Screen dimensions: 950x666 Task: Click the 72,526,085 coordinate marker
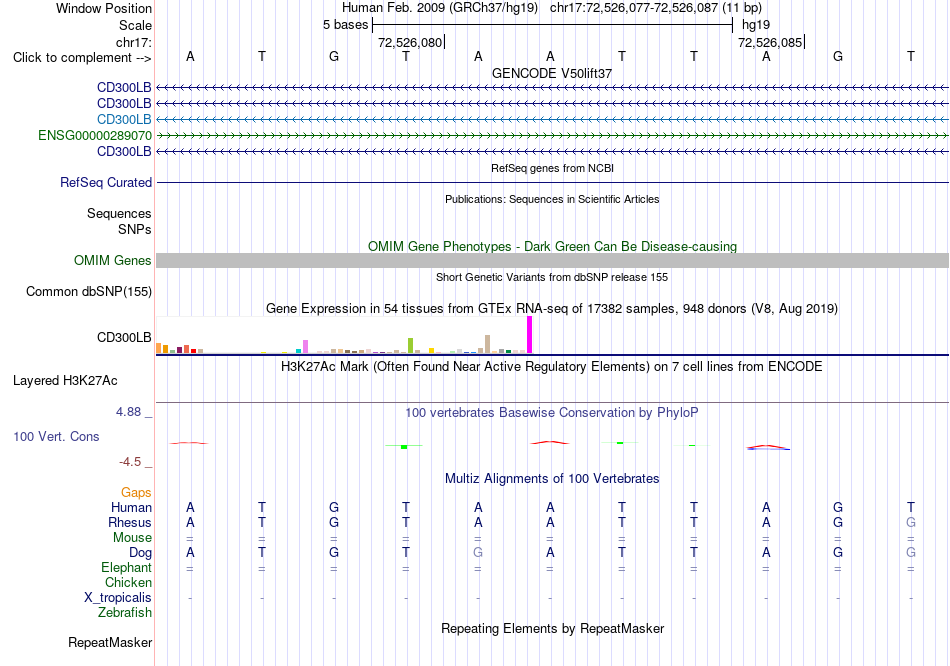coord(770,42)
